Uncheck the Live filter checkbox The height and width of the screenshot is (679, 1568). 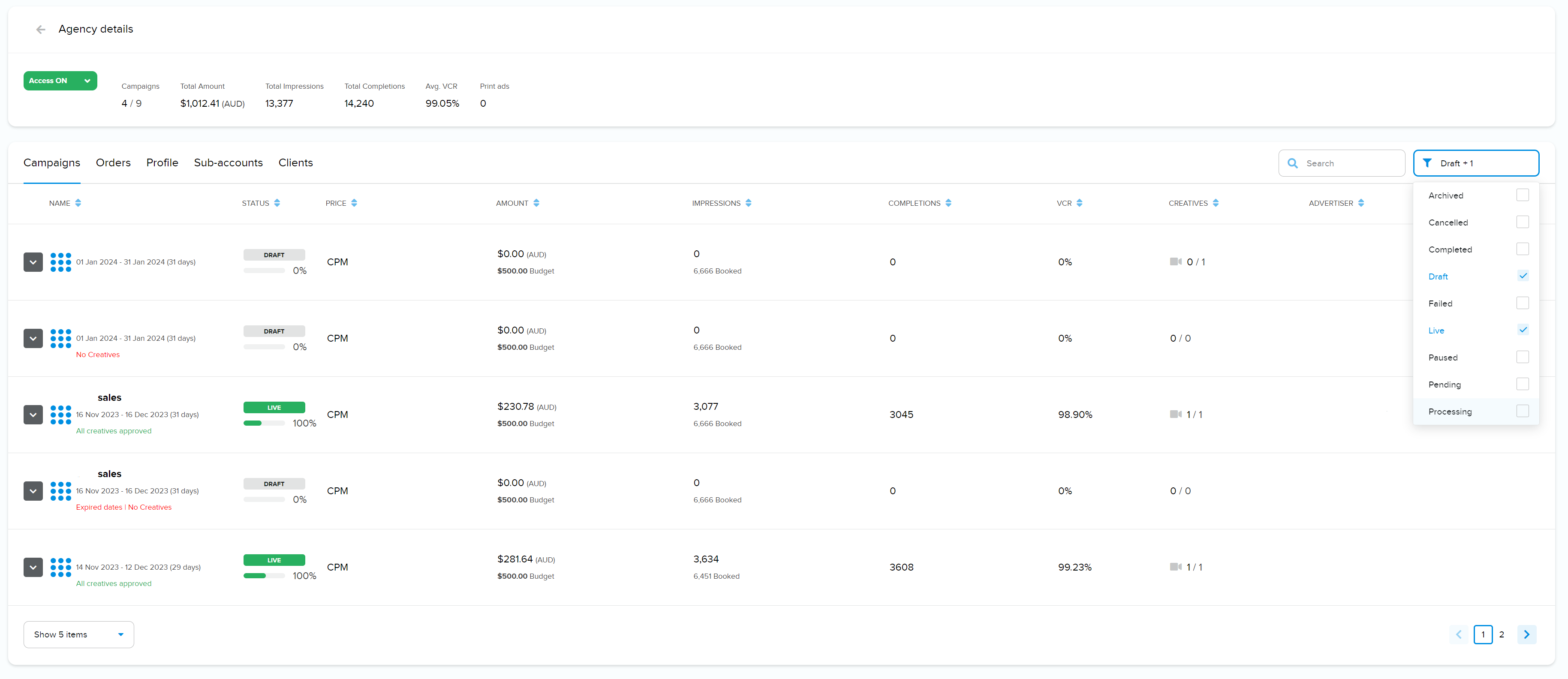coord(1523,330)
